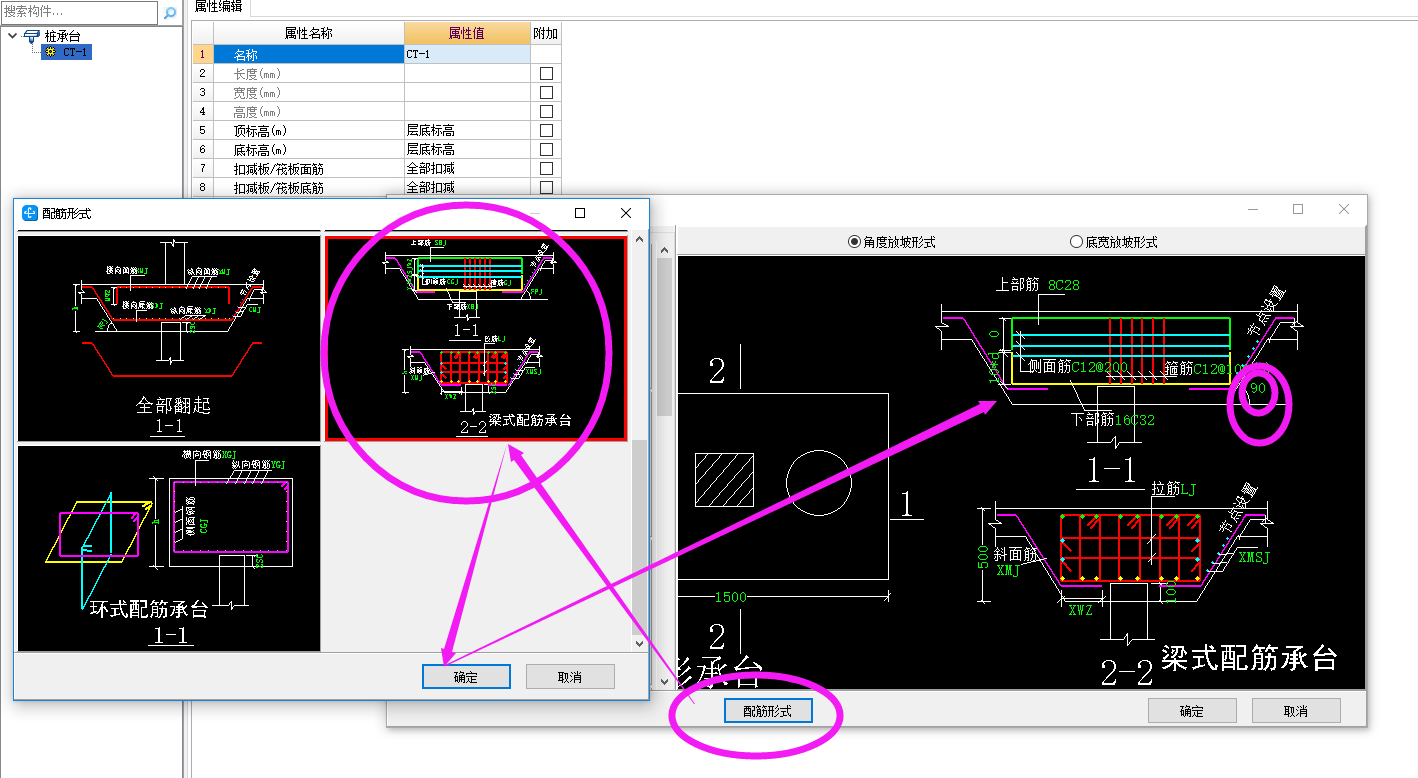Click the 配筋形式 dialog title icon
The width and height of the screenshot is (1418, 778).
(x=30, y=213)
